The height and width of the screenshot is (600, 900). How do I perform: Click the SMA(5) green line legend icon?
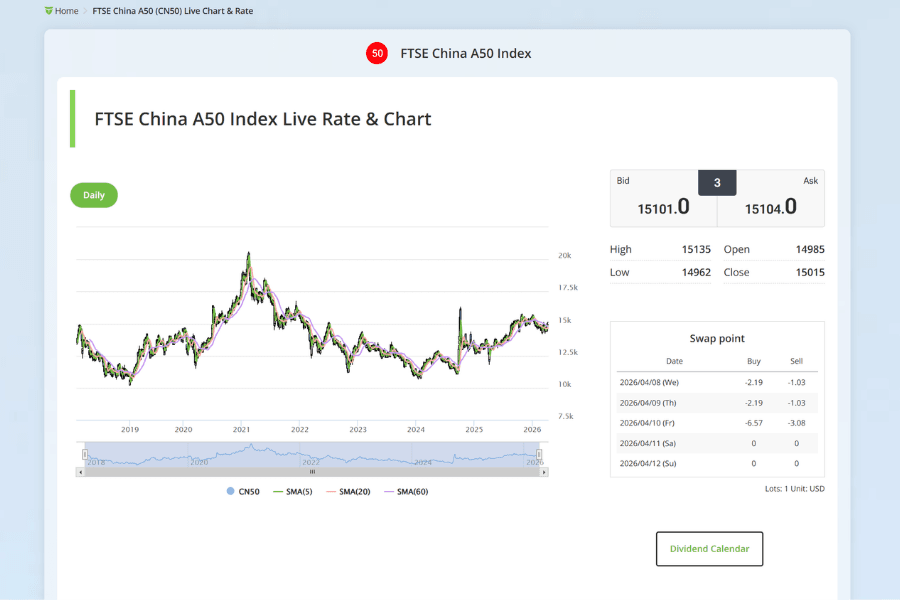[x=278, y=491]
